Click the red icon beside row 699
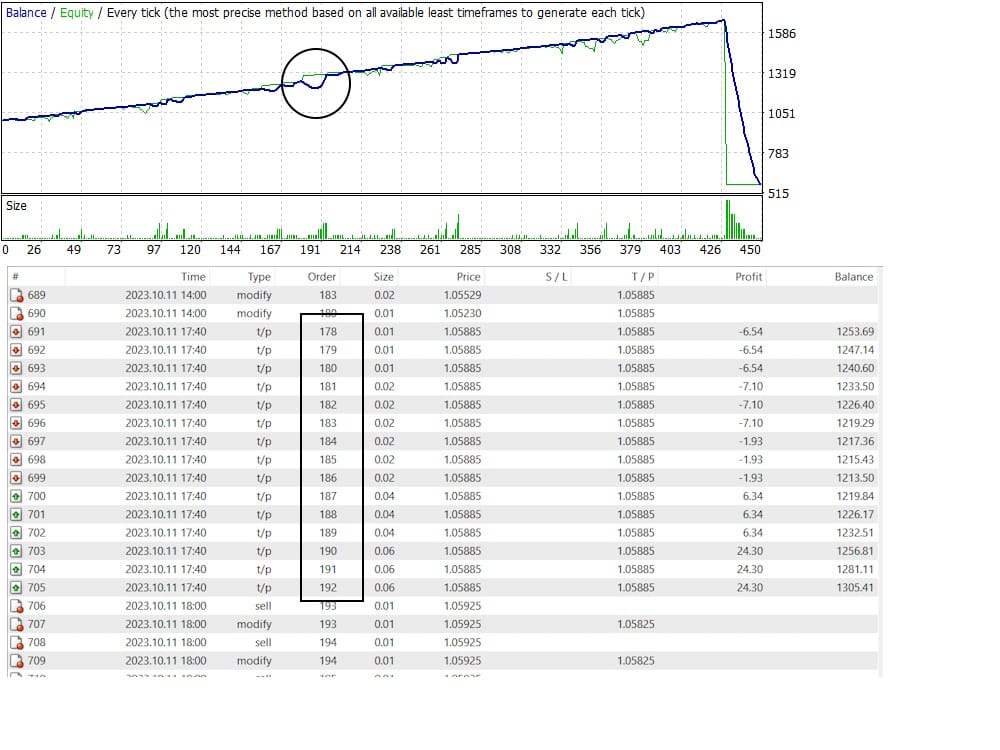1000x750 pixels. 16,478
